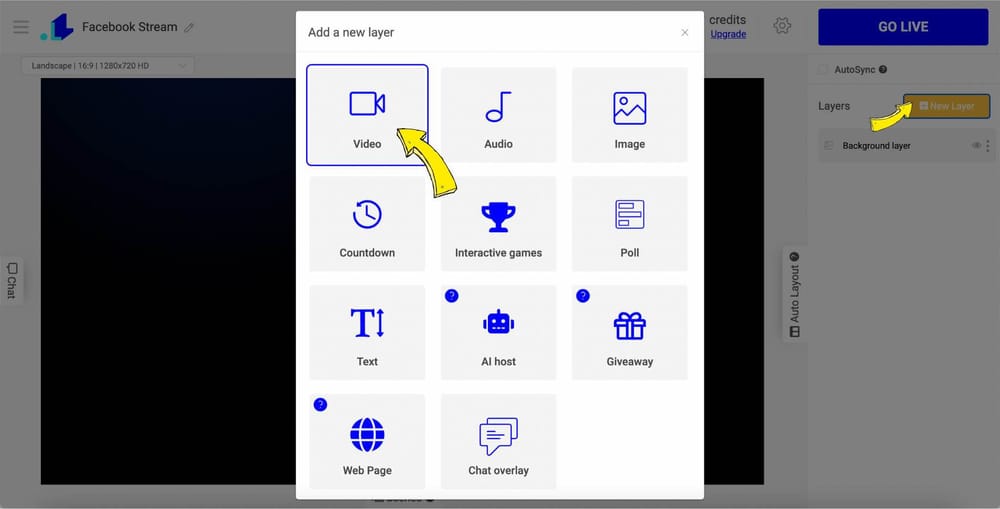Open Background layer three-dot options menu
Viewport: 1000px width, 509px height.
point(987,145)
